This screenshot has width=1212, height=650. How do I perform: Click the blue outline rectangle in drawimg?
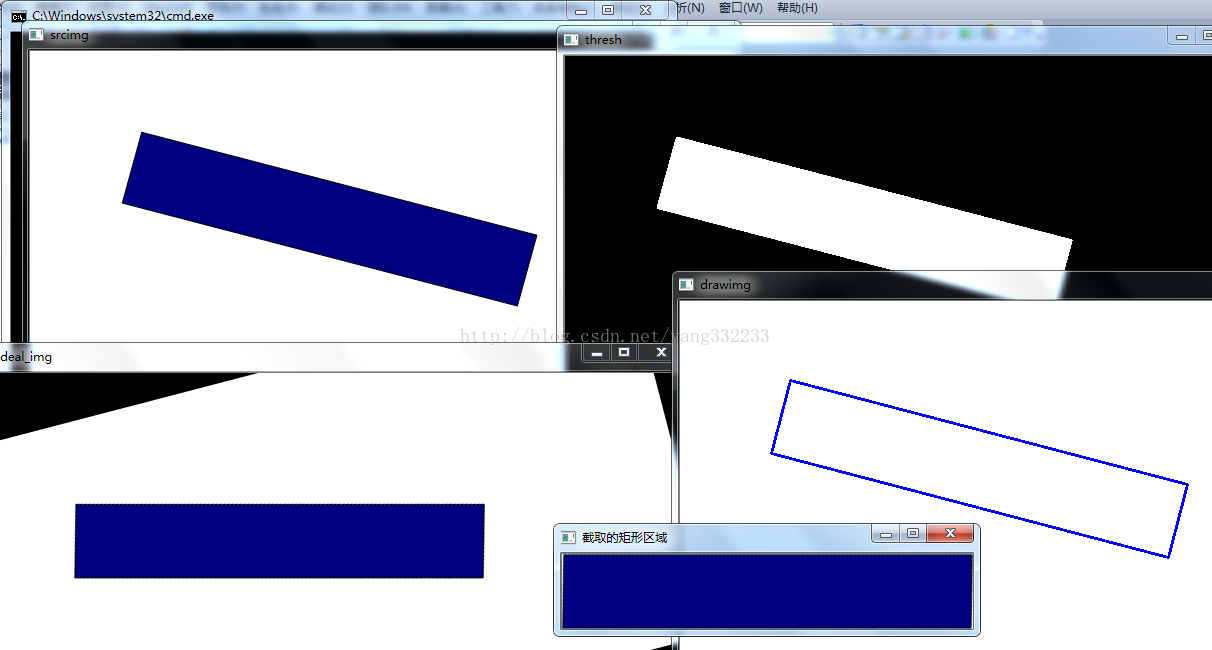point(979,469)
